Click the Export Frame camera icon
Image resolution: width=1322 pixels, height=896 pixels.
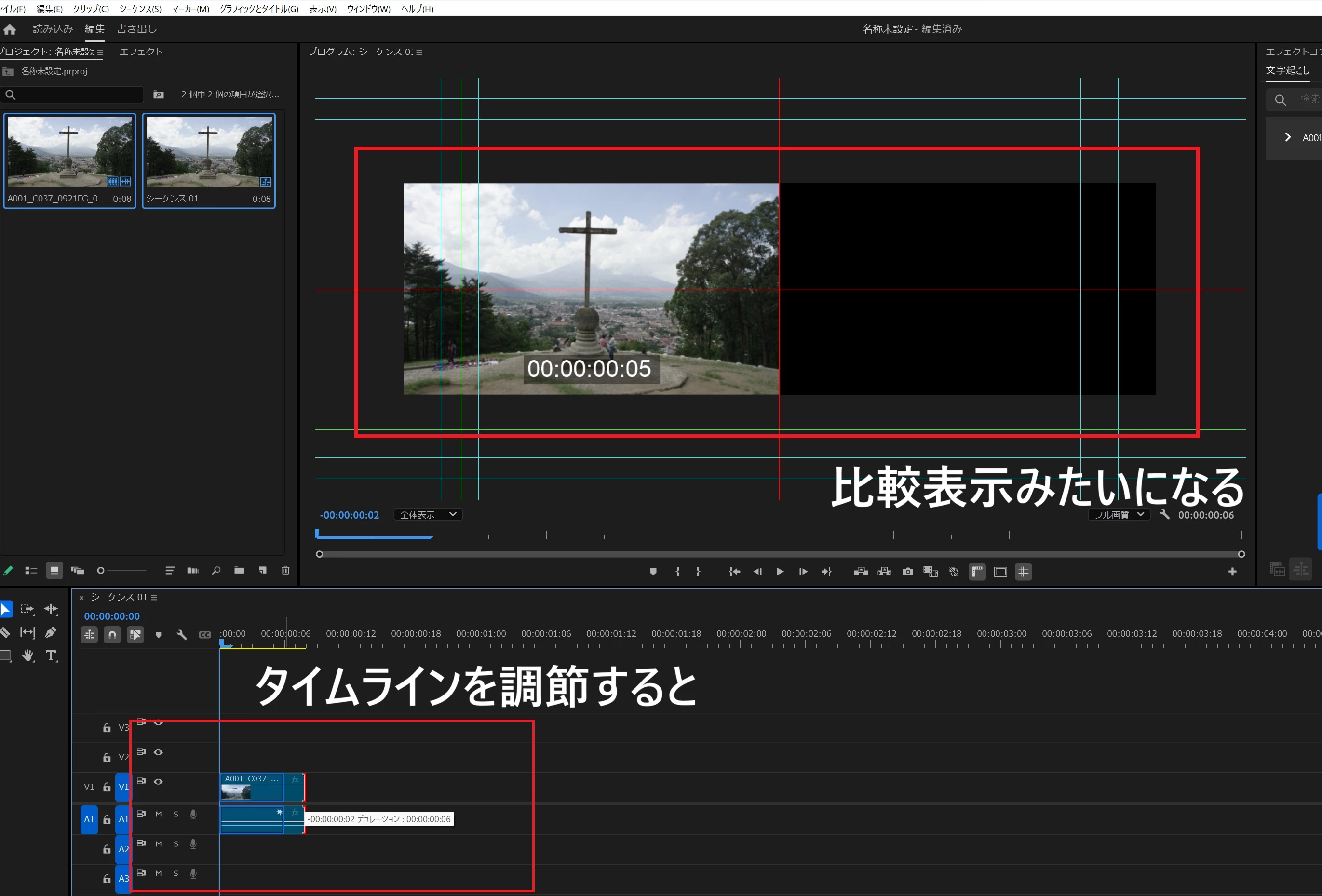pyautogui.click(x=908, y=571)
